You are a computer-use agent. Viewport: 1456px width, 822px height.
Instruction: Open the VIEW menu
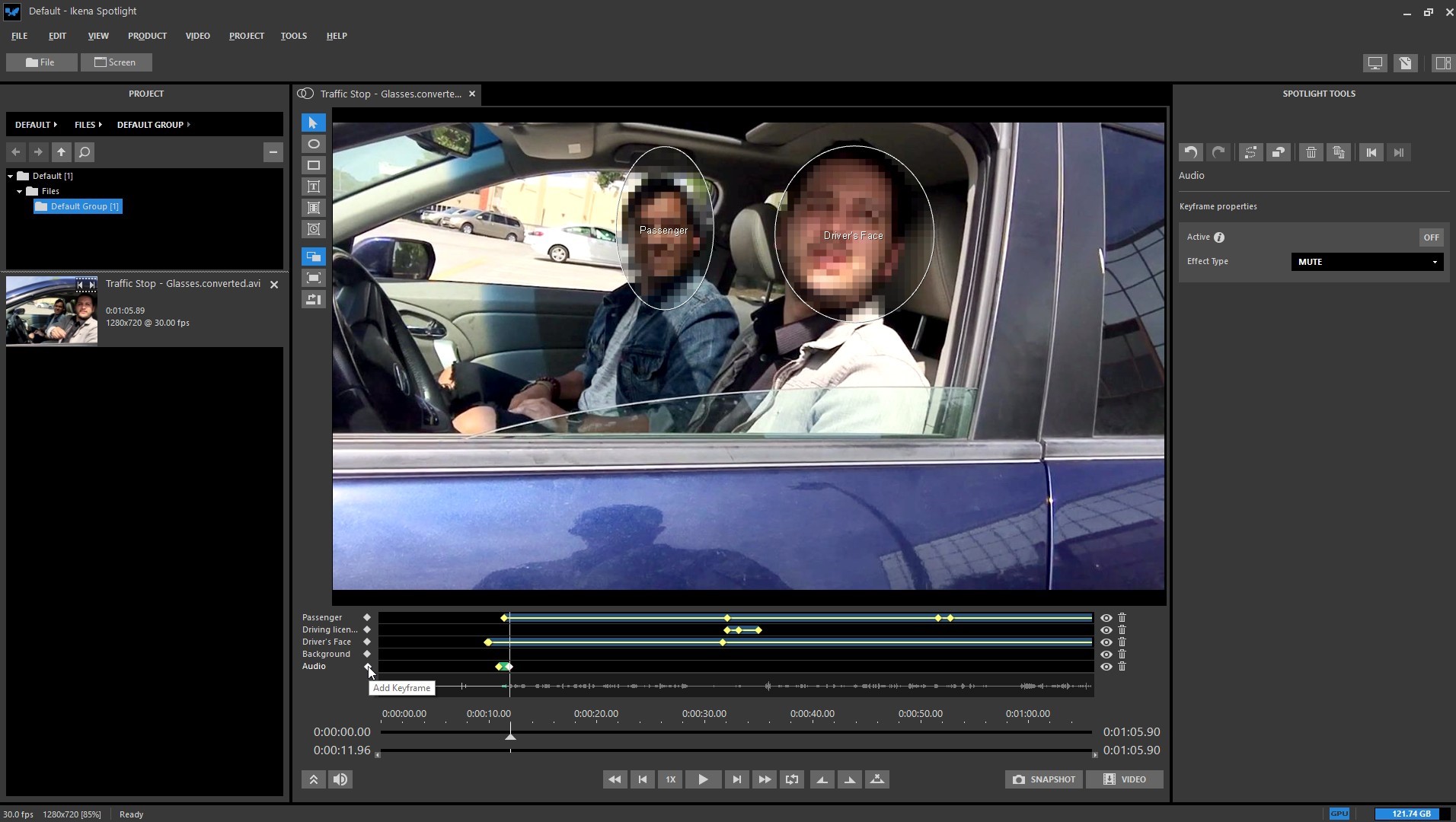pyautogui.click(x=98, y=36)
